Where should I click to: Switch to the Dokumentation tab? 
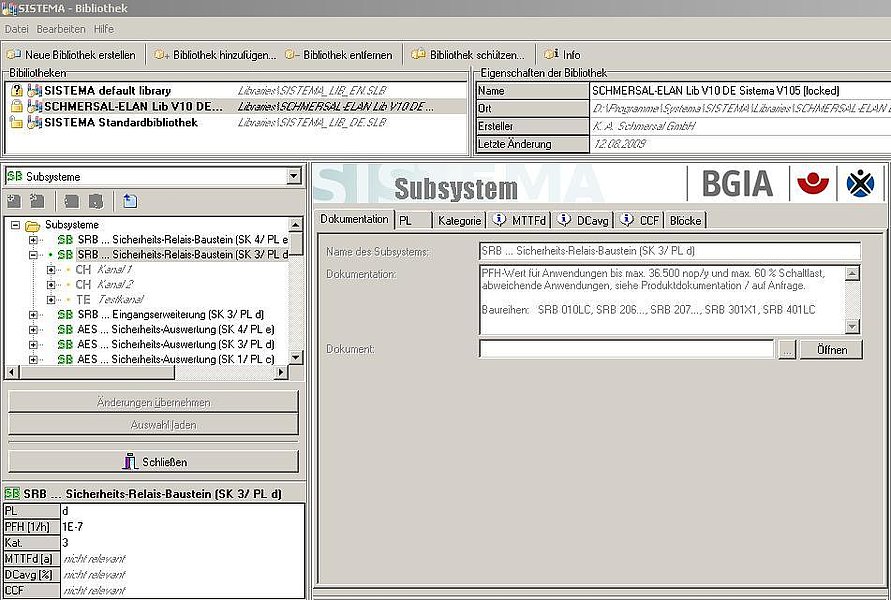[x=354, y=219]
